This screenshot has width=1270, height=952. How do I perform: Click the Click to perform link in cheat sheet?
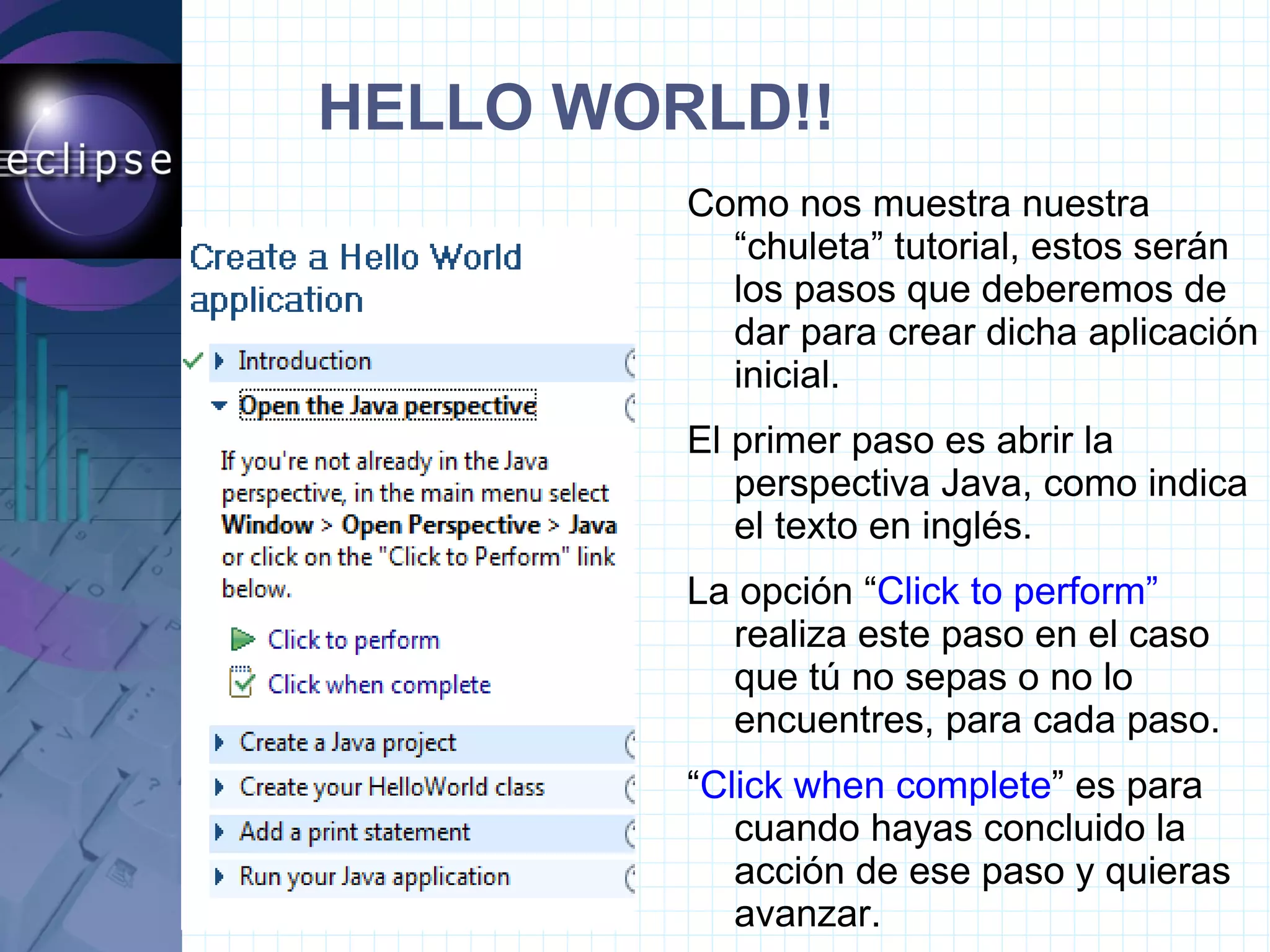point(353,640)
